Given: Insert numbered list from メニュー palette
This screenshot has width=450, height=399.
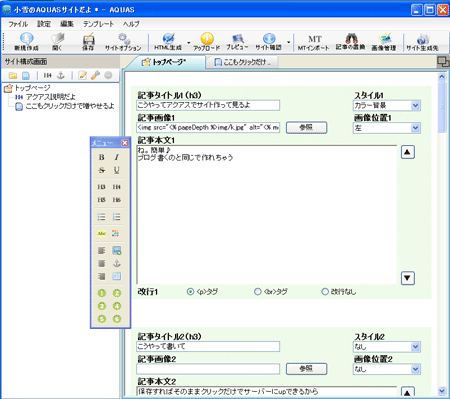Looking at the screenshot, I should [x=116, y=217].
